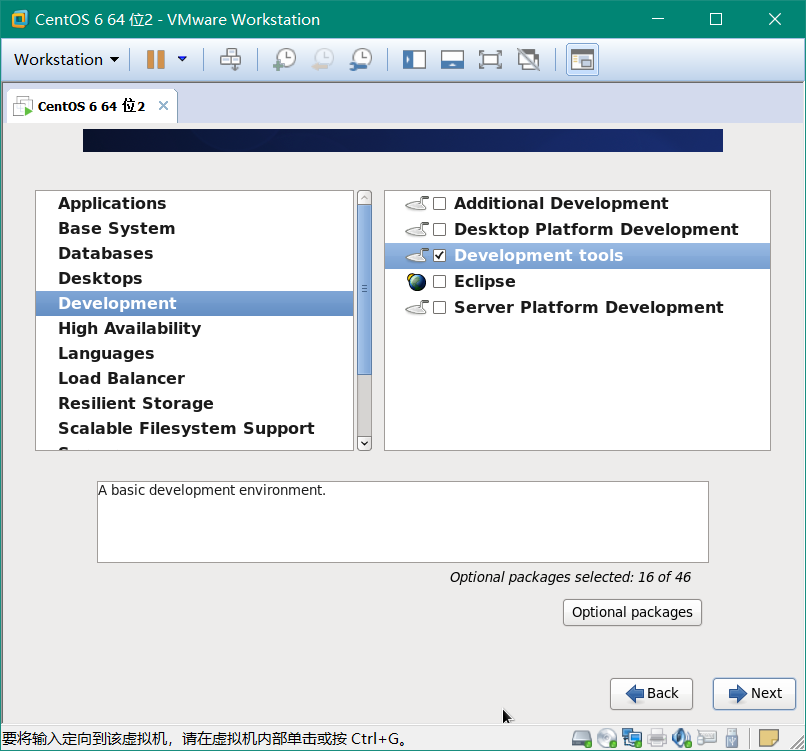Take a snapshot of the VM
Screen dimensions: 806x751
point(284,60)
